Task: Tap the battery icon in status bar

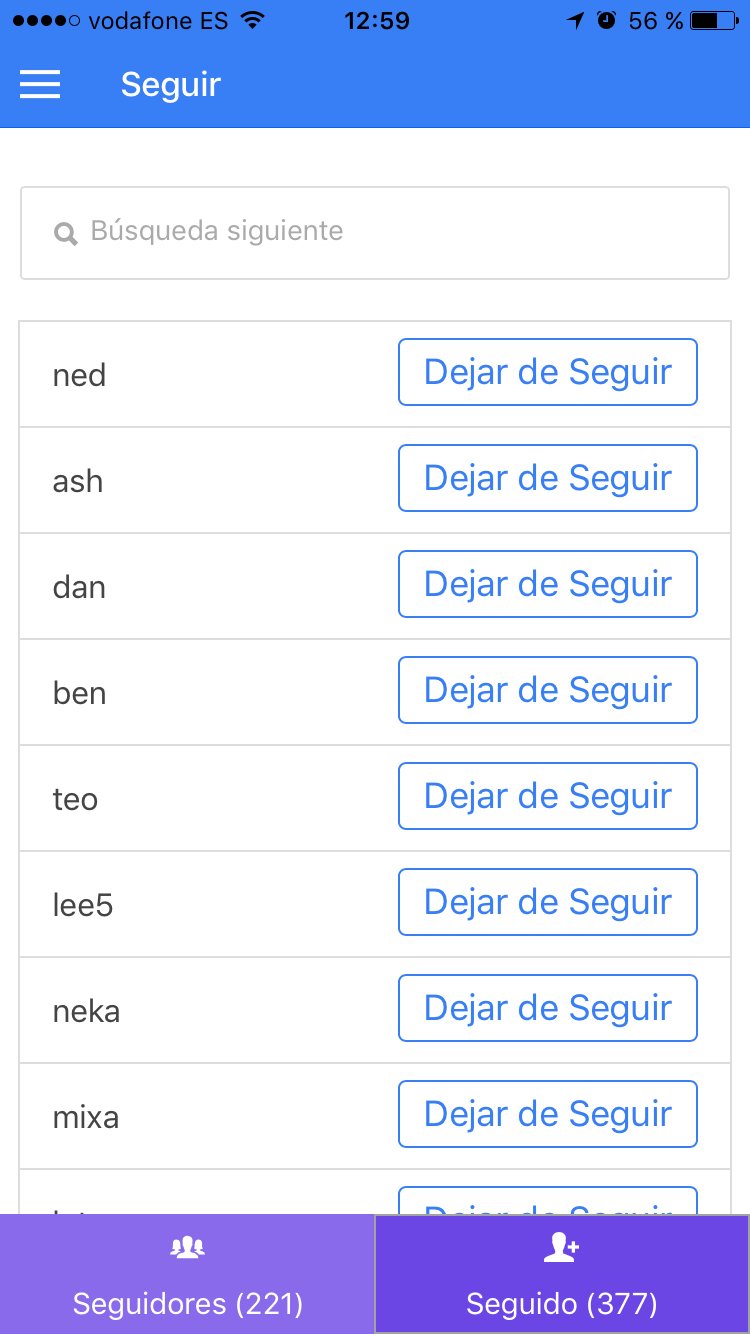Action: [x=715, y=20]
